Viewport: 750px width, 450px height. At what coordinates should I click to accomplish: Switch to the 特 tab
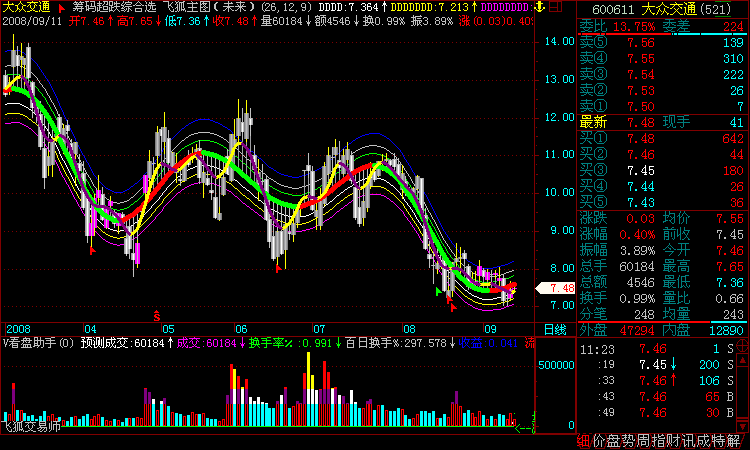coord(718,441)
